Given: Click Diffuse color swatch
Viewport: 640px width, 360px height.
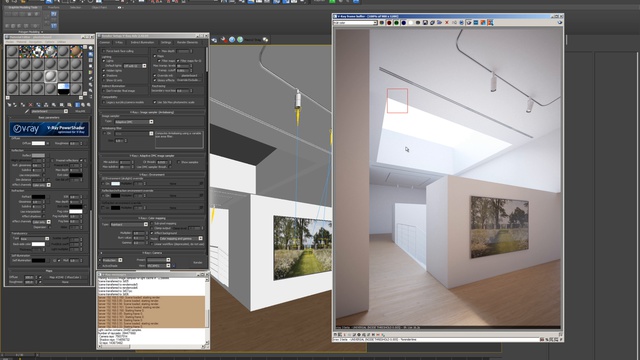Looking at the screenshot, I should (38, 143).
